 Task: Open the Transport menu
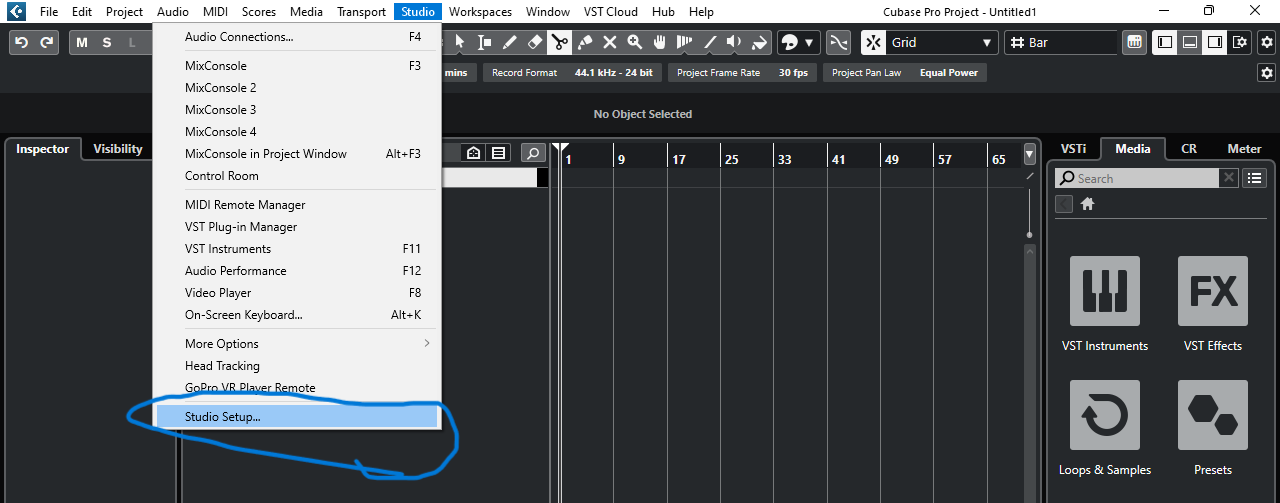(x=361, y=12)
